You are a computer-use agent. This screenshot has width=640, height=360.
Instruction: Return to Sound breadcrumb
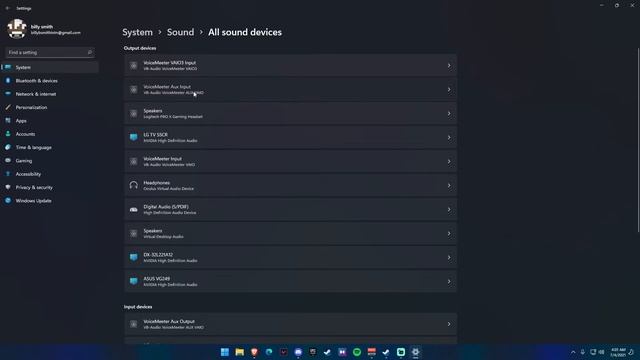pyautogui.click(x=180, y=32)
